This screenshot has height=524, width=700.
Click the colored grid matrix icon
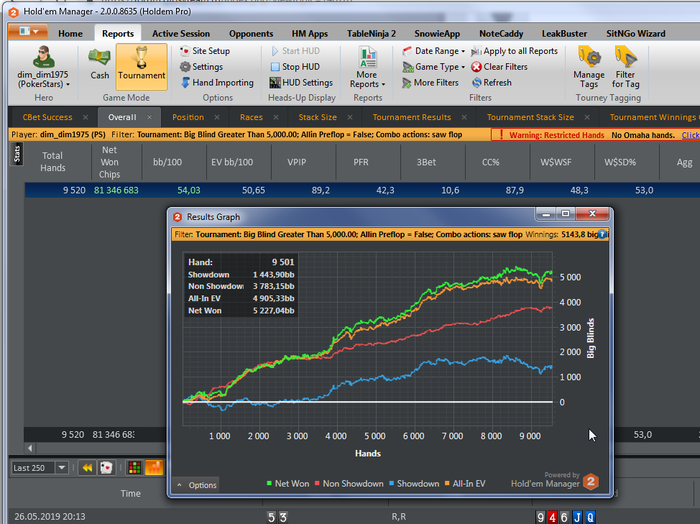point(134,468)
